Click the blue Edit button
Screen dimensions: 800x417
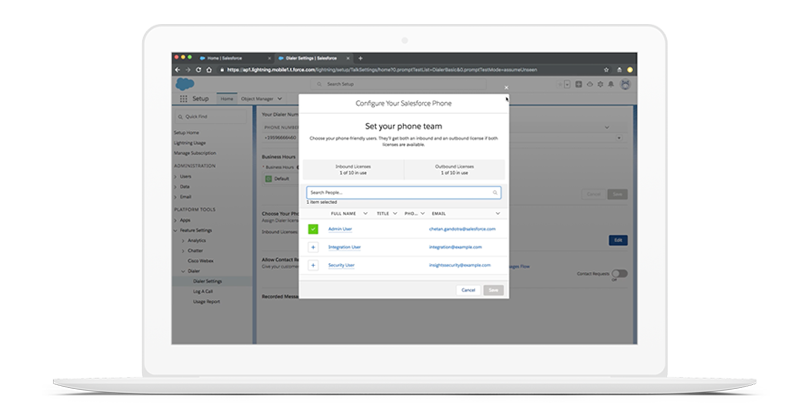618,240
